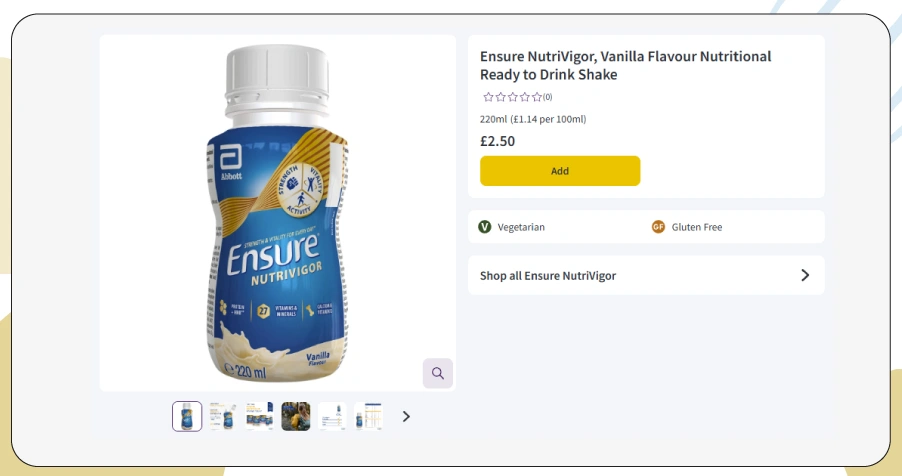
Task: Show next thumbnails with the carousel arrow
Action: coord(406,416)
